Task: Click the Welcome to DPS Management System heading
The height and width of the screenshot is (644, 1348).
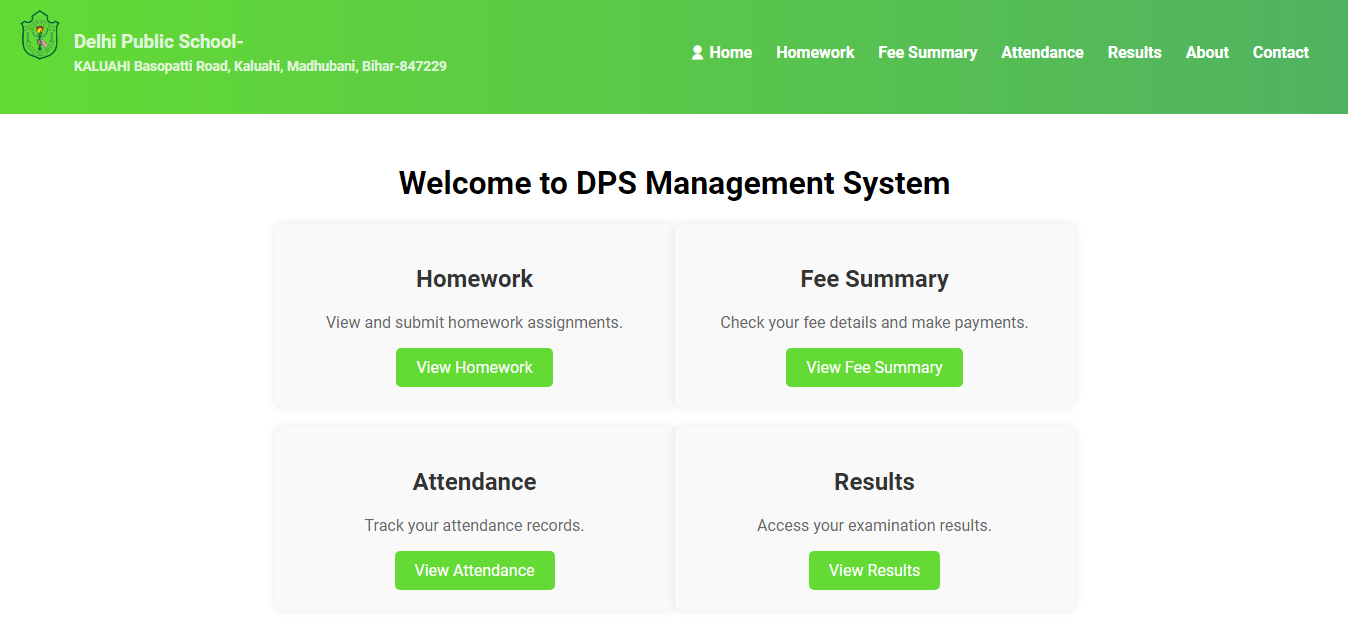Action: (674, 183)
